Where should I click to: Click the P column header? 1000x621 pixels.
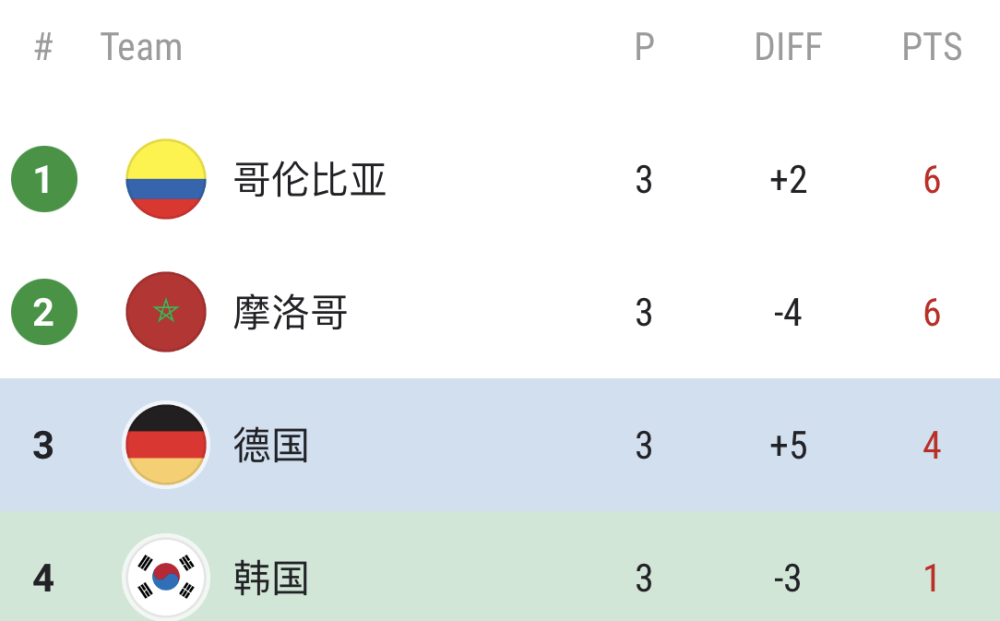pos(644,47)
